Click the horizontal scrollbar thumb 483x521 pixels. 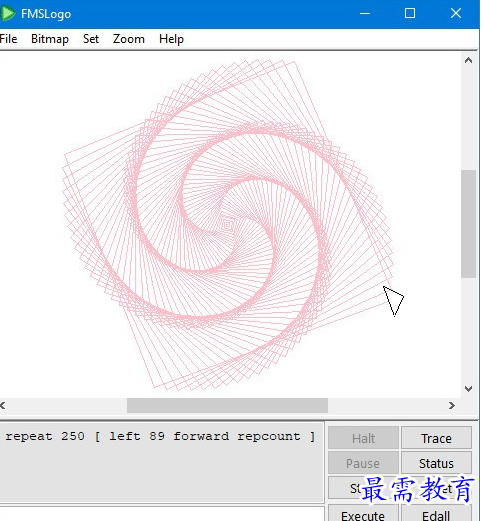click(227, 405)
